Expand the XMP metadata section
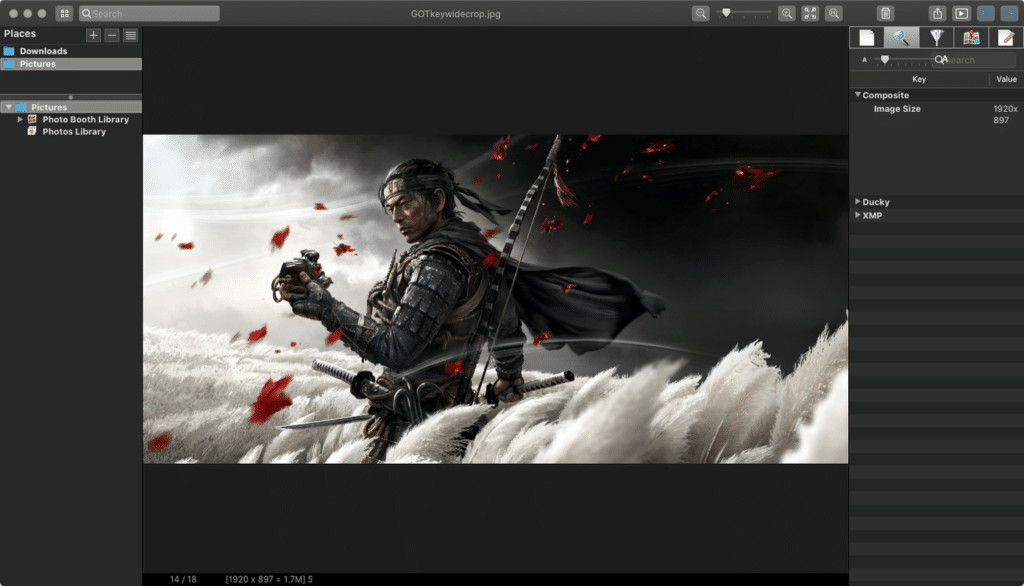The width and height of the screenshot is (1024, 586). [x=857, y=215]
